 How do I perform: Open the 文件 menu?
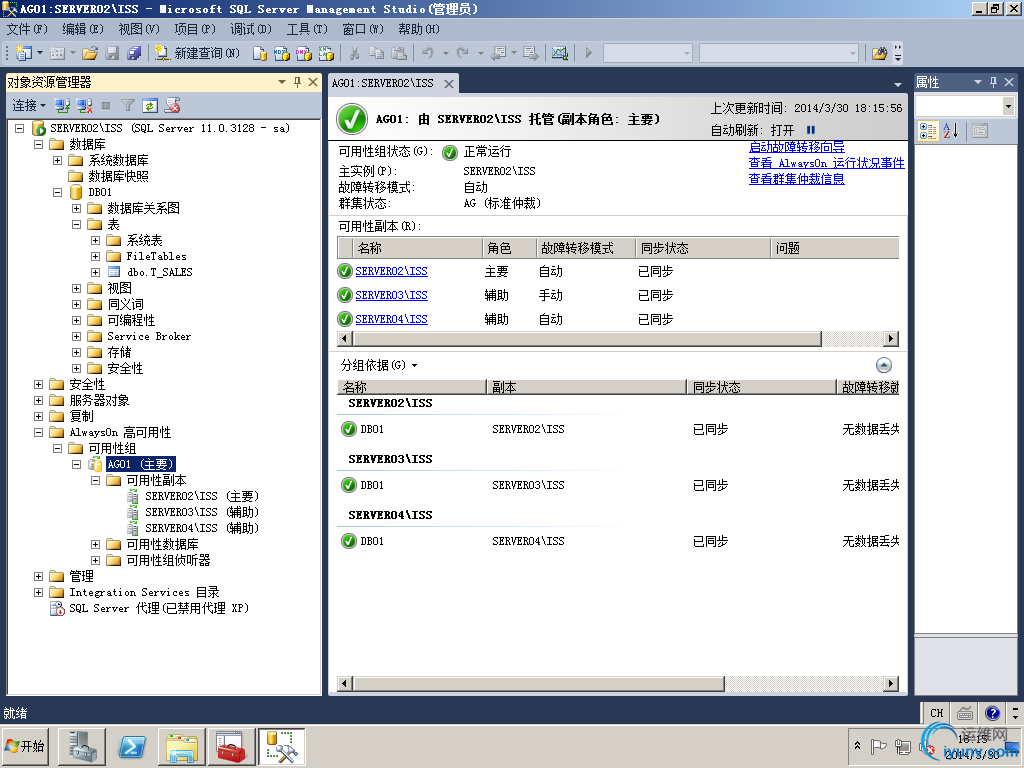pyautogui.click(x=27, y=29)
